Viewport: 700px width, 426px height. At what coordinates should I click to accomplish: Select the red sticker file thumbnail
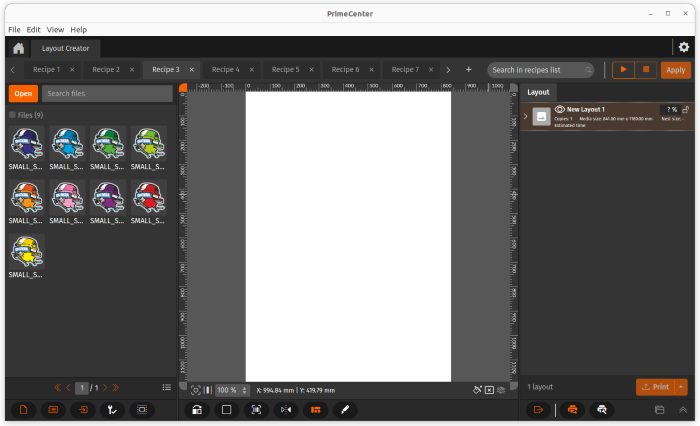click(149, 197)
